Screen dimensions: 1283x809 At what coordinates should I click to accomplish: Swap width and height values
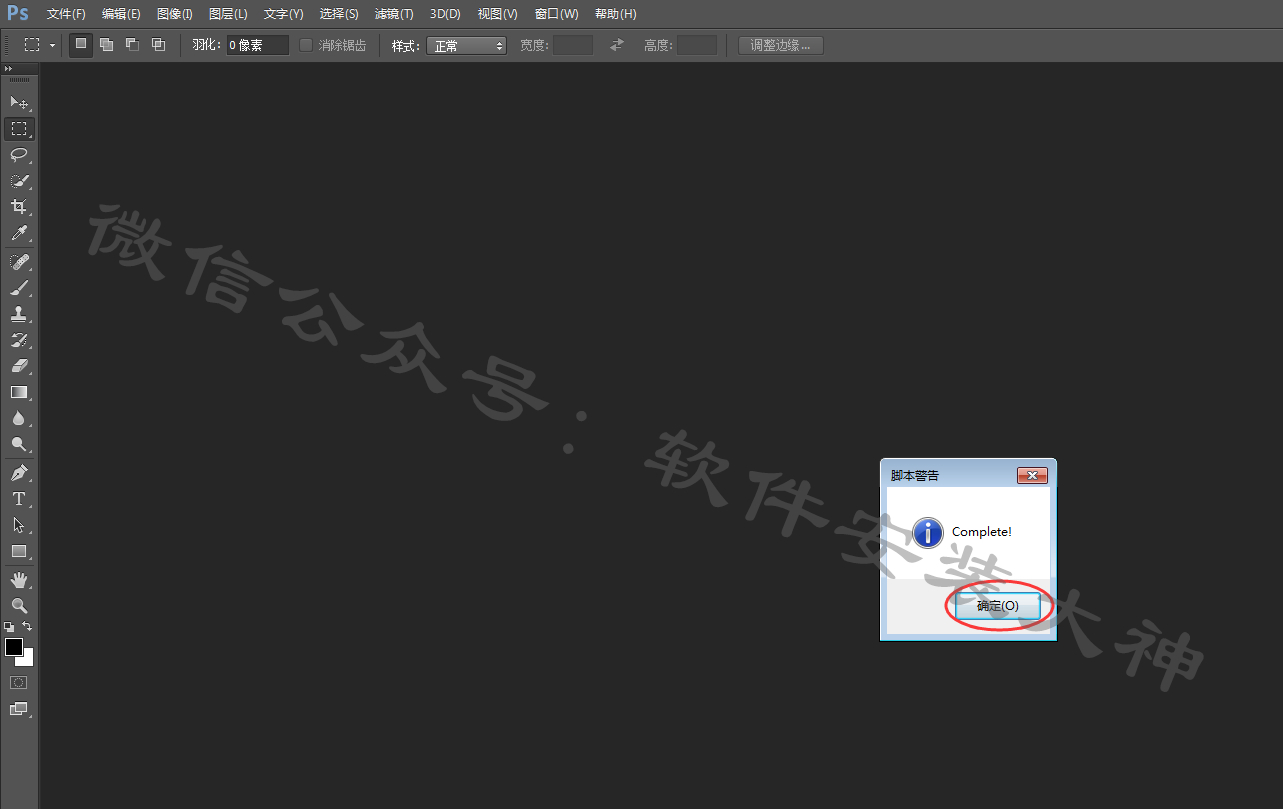click(x=617, y=45)
